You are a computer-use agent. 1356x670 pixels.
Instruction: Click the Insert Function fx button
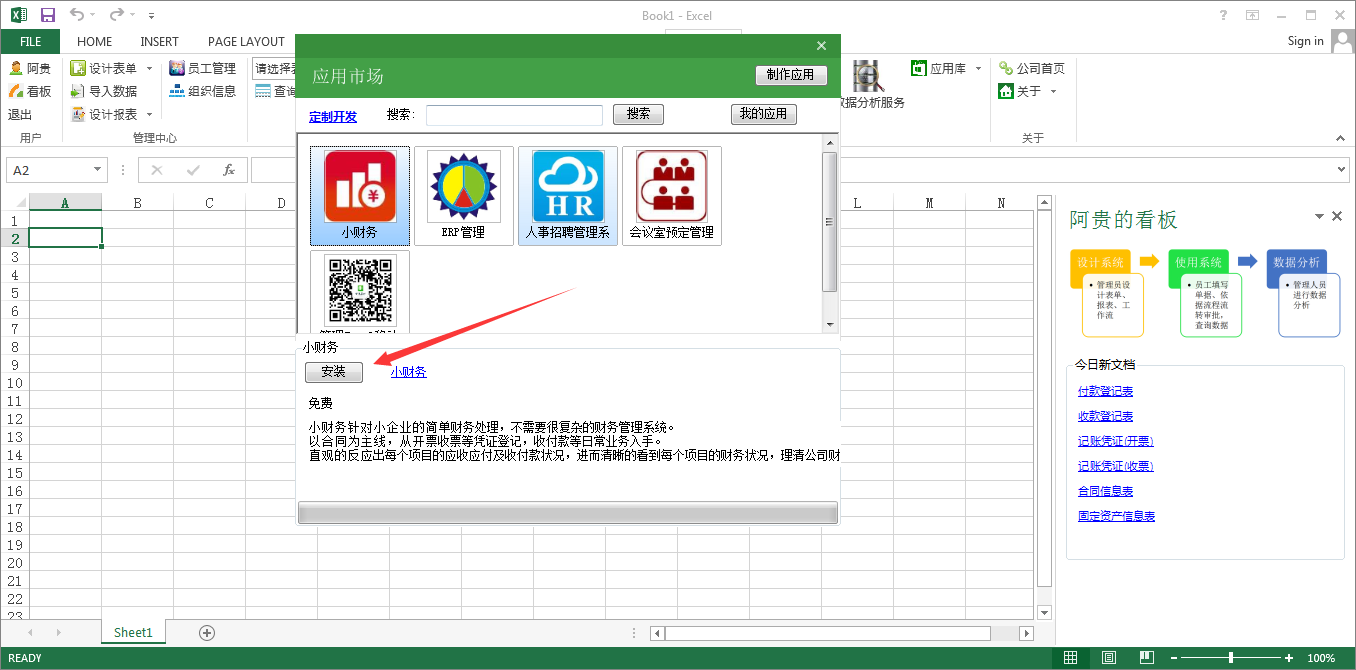pos(229,170)
